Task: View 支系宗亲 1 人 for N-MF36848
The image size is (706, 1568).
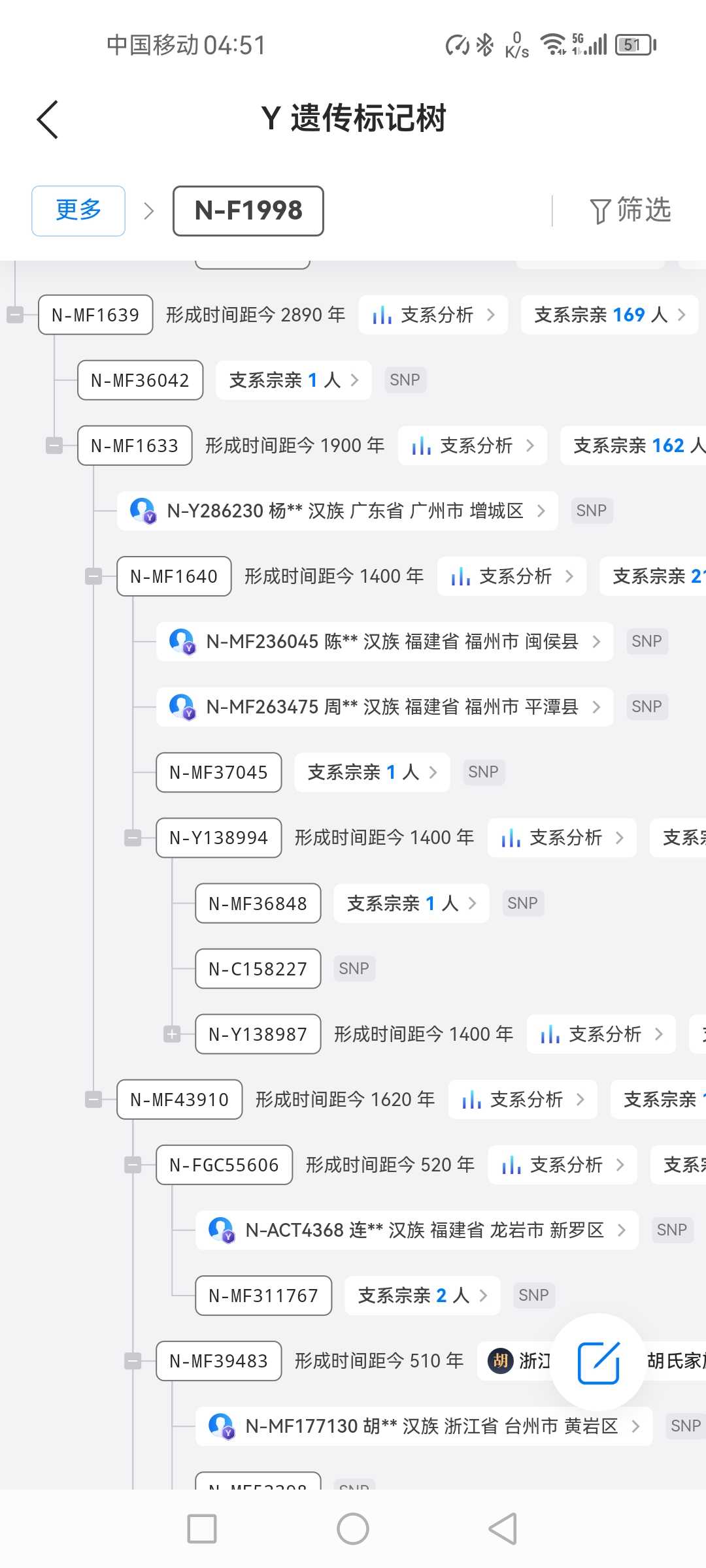Action: [x=411, y=903]
